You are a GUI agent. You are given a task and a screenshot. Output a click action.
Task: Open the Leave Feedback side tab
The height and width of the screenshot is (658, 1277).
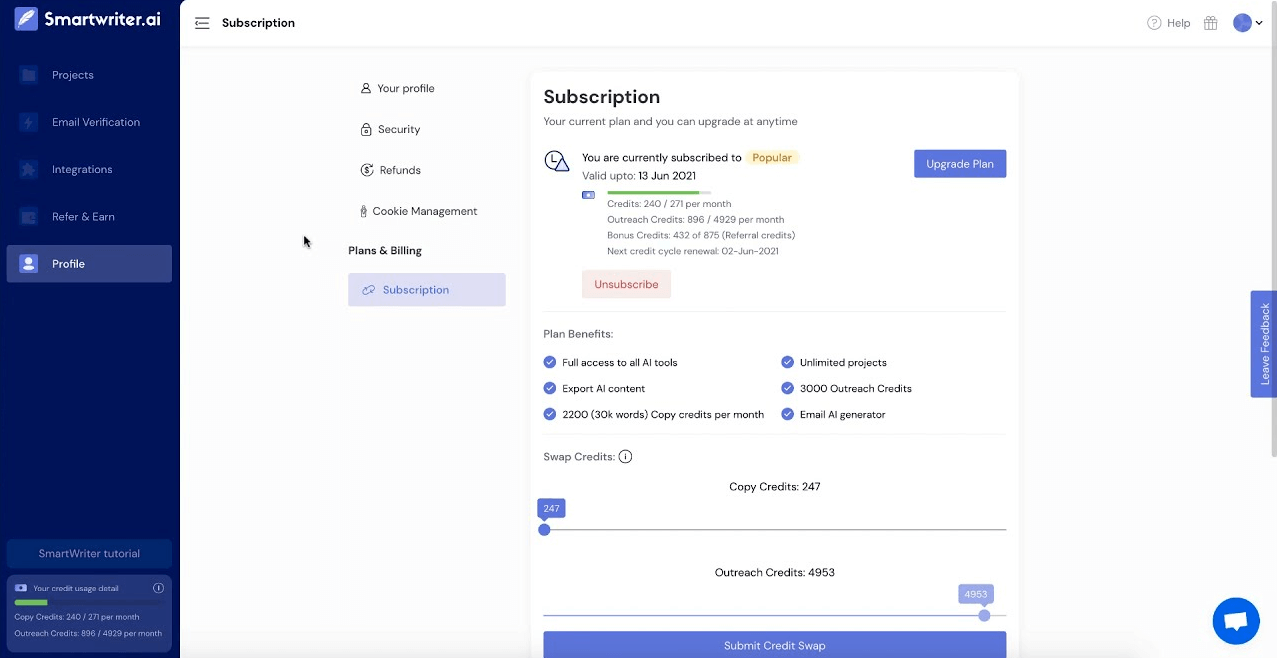click(1264, 344)
